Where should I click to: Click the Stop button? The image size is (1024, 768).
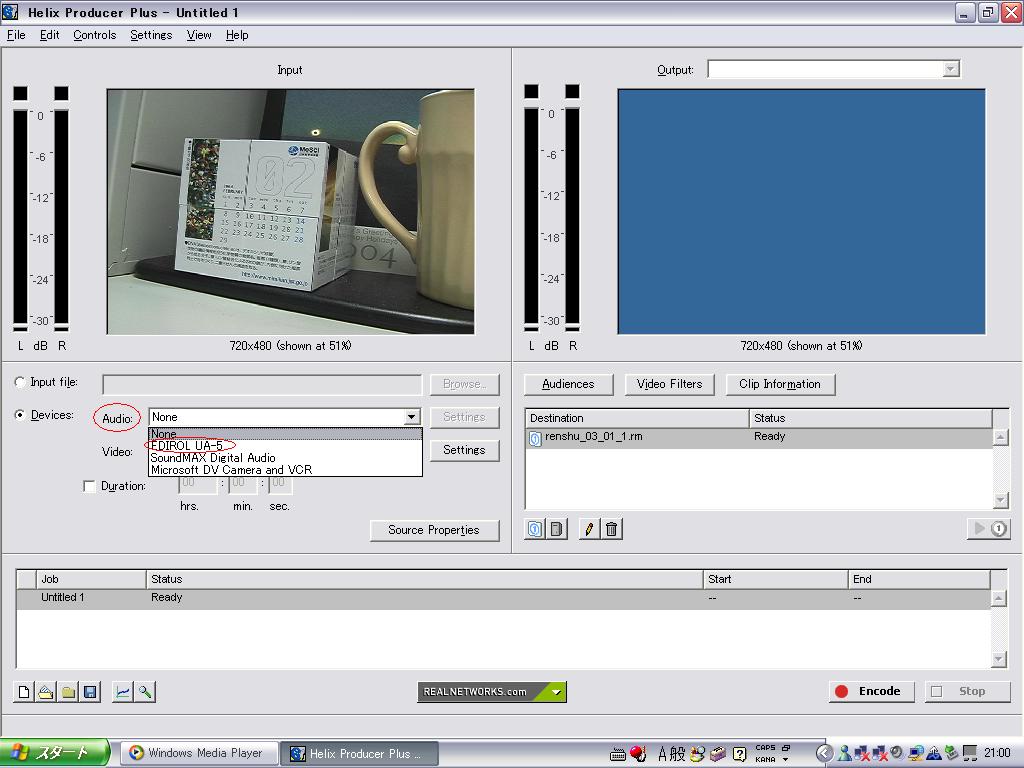967,692
